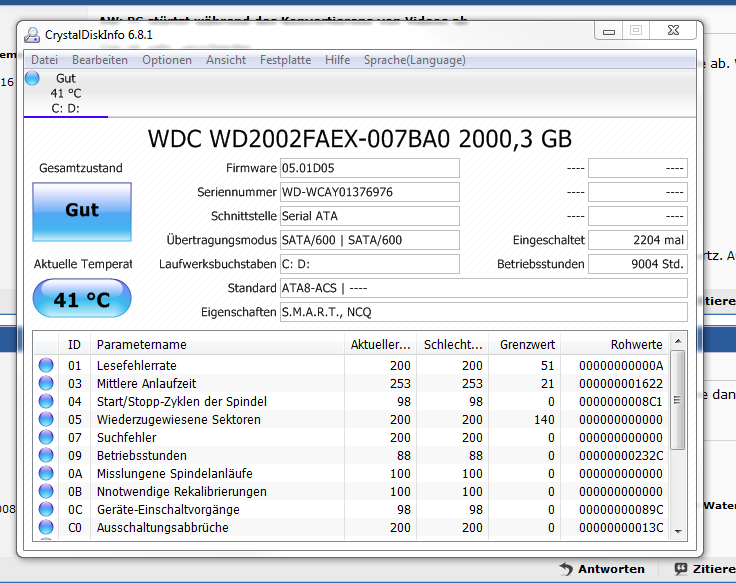Viewport: 736px width, 583px height.
Task: Click status orb for 05 Wiederzugewiesene Sektoren row
Action: 46,419
